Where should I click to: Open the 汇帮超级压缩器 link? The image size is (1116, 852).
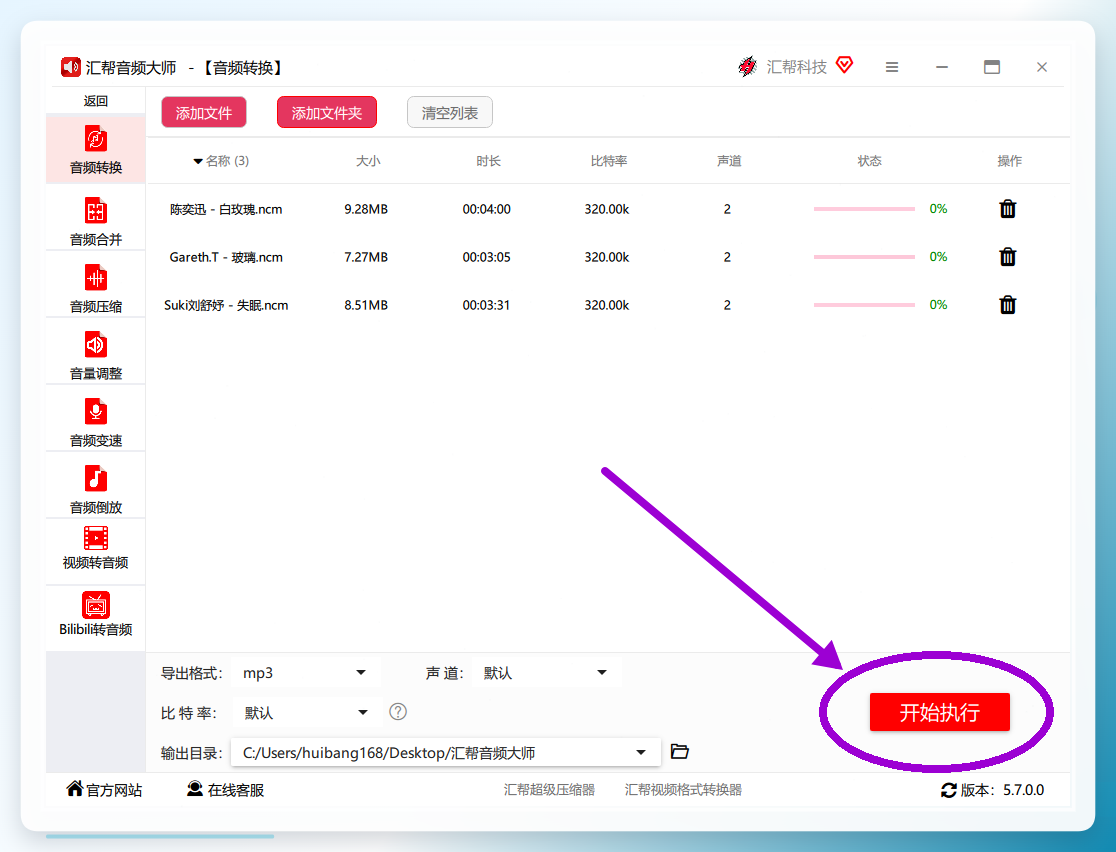pyautogui.click(x=549, y=790)
